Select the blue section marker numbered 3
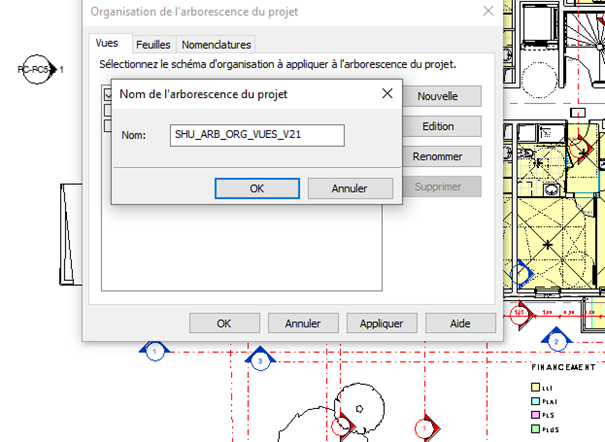 260,360
